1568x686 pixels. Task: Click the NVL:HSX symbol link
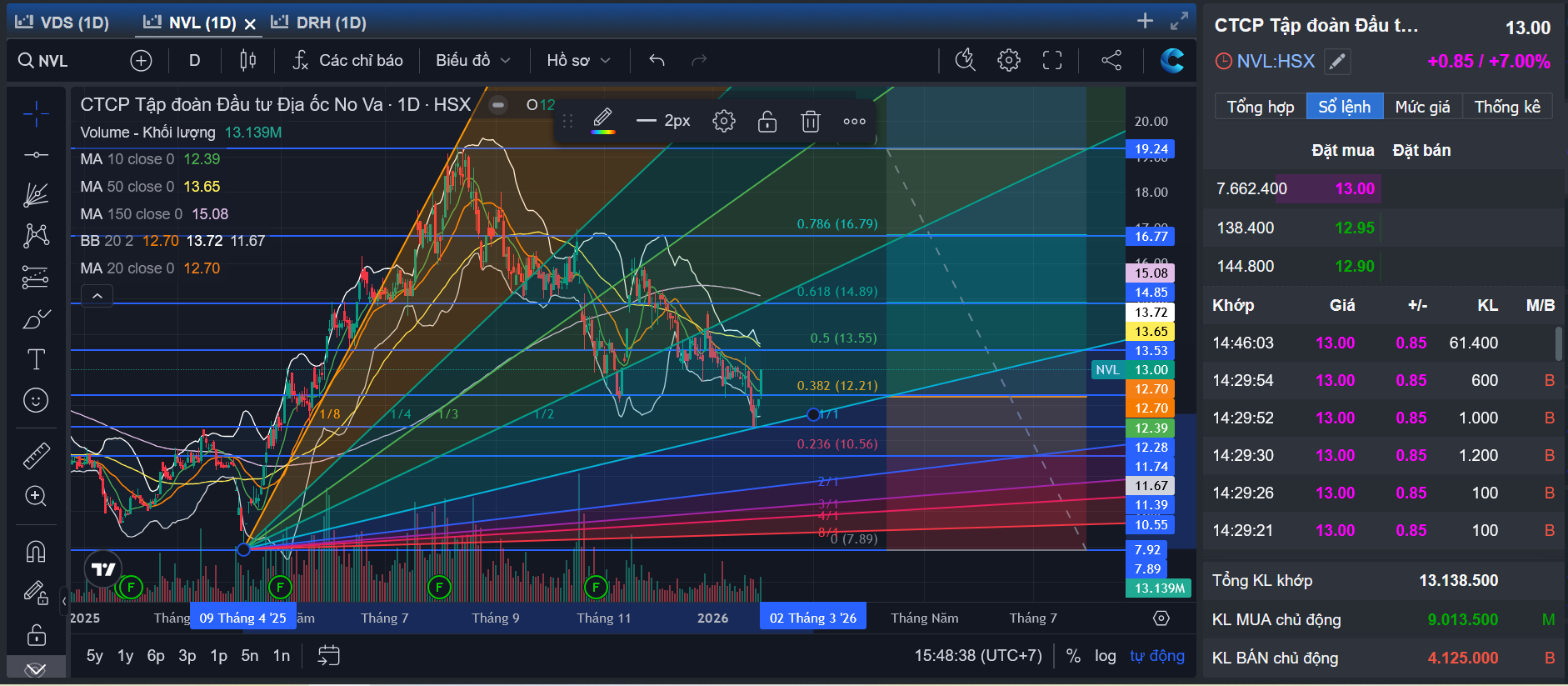pos(1276,61)
